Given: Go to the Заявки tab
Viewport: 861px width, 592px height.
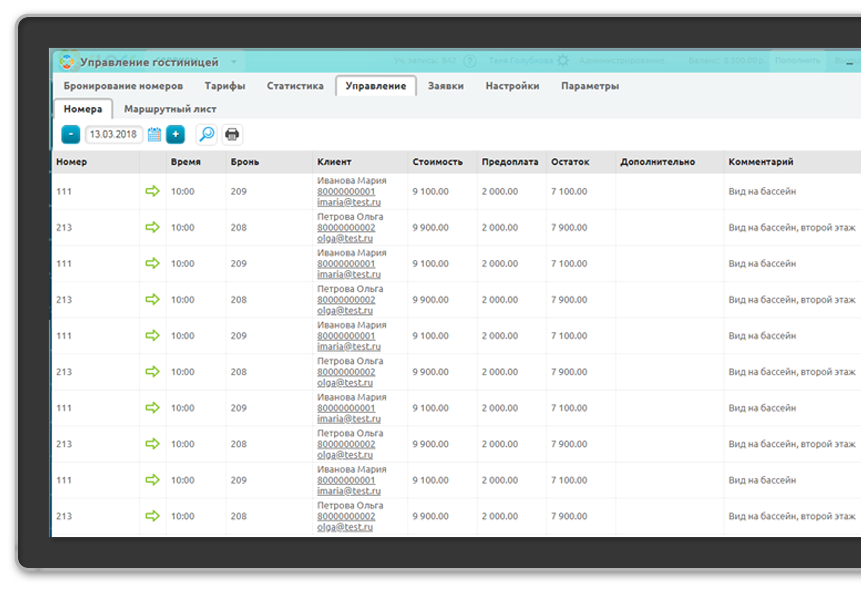Looking at the screenshot, I should [x=445, y=86].
